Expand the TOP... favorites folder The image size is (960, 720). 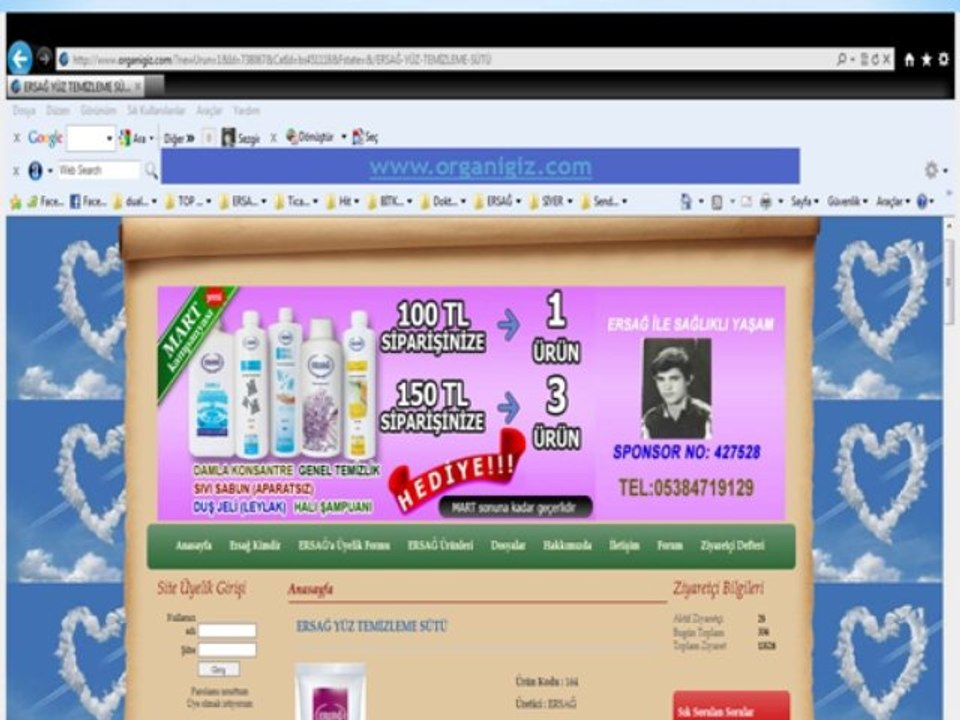pyautogui.click(x=188, y=201)
